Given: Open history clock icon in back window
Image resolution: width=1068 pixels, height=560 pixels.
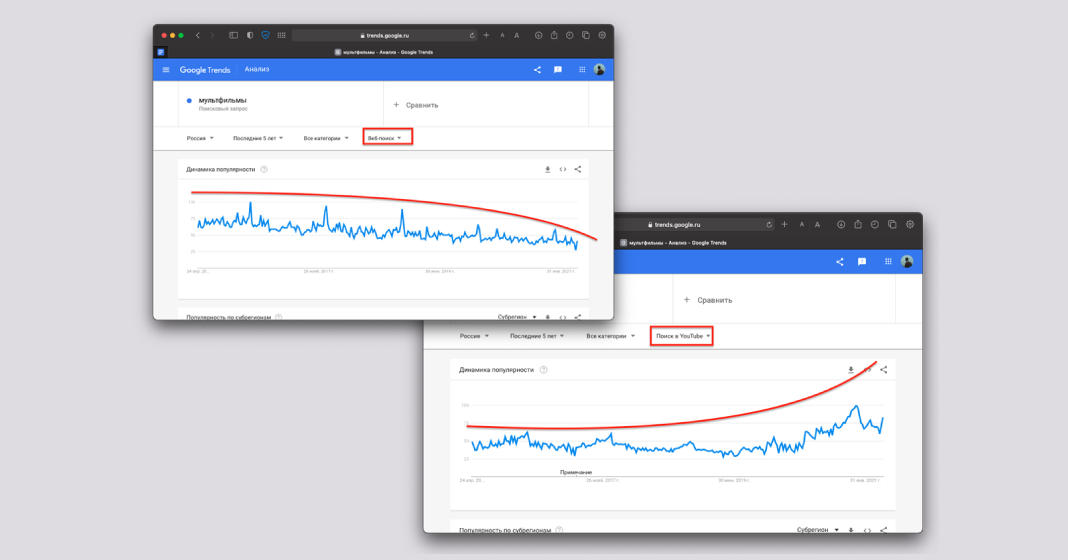Looking at the screenshot, I should pos(875,224).
